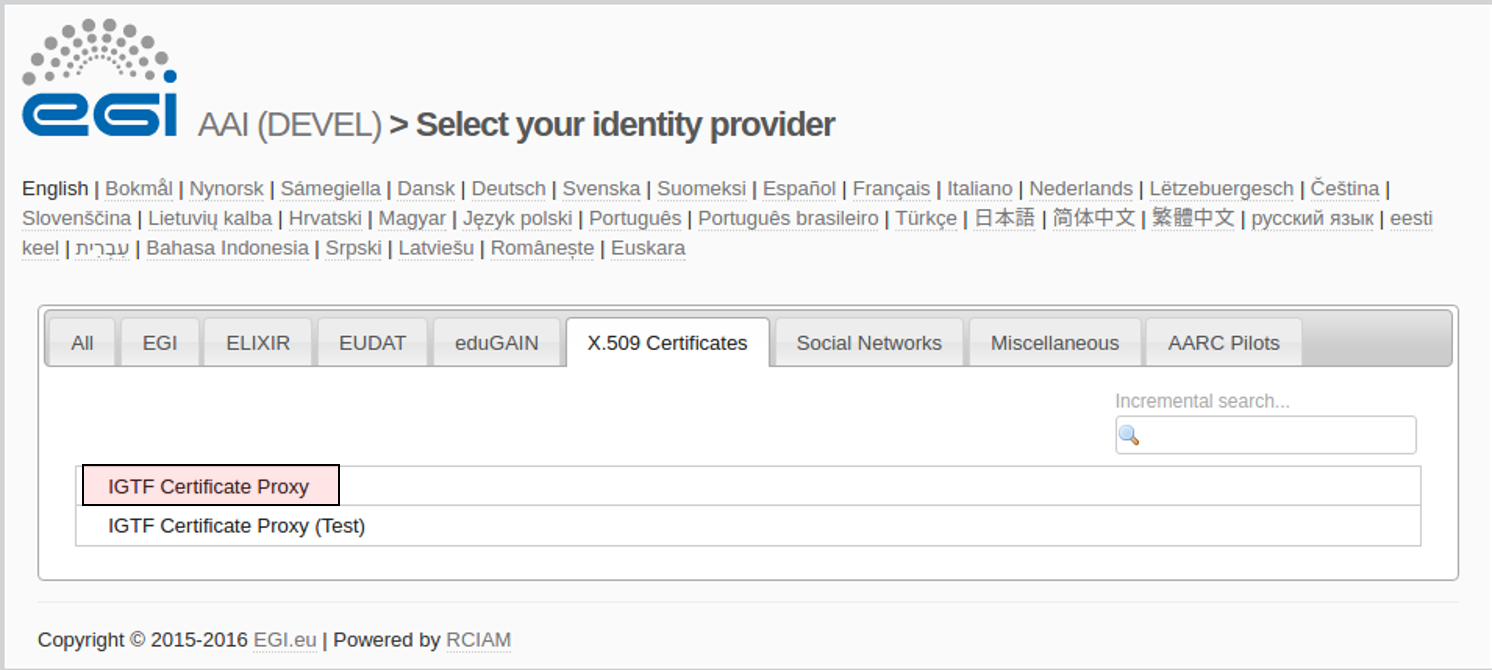Image resolution: width=1492 pixels, height=670 pixels.
Task: Switch language to Românește
Action: pos(542,248)
